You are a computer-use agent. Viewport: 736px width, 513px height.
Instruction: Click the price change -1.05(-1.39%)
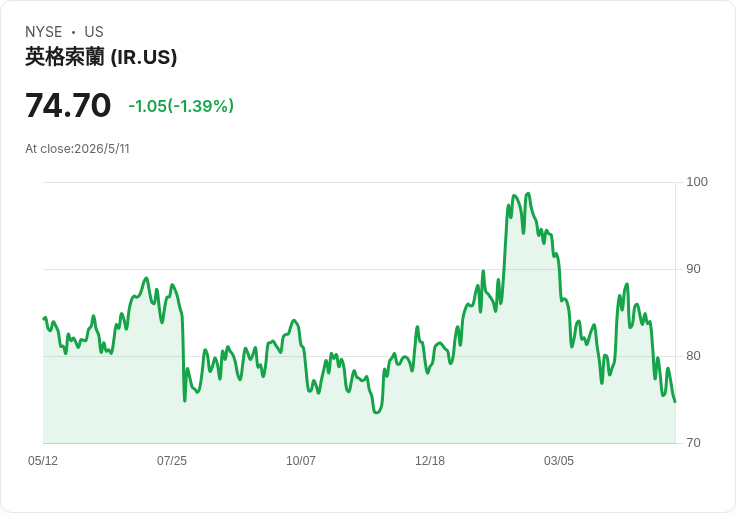[181, 106]
